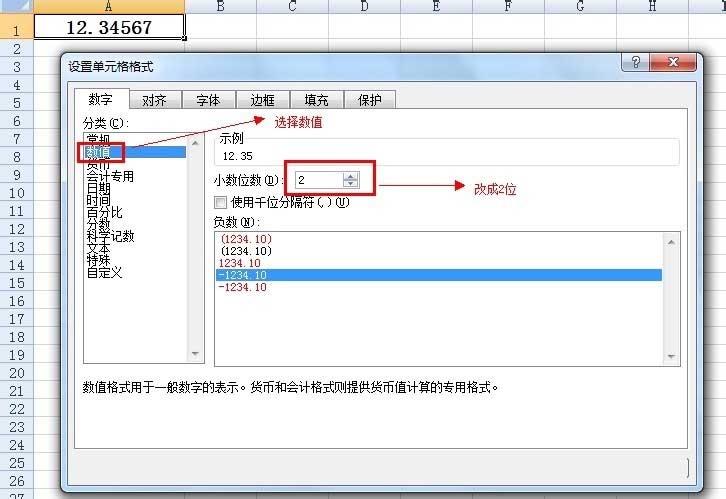Select the 填充 tab
This screenshot has width=726, height=499.
tap(316, 100)
